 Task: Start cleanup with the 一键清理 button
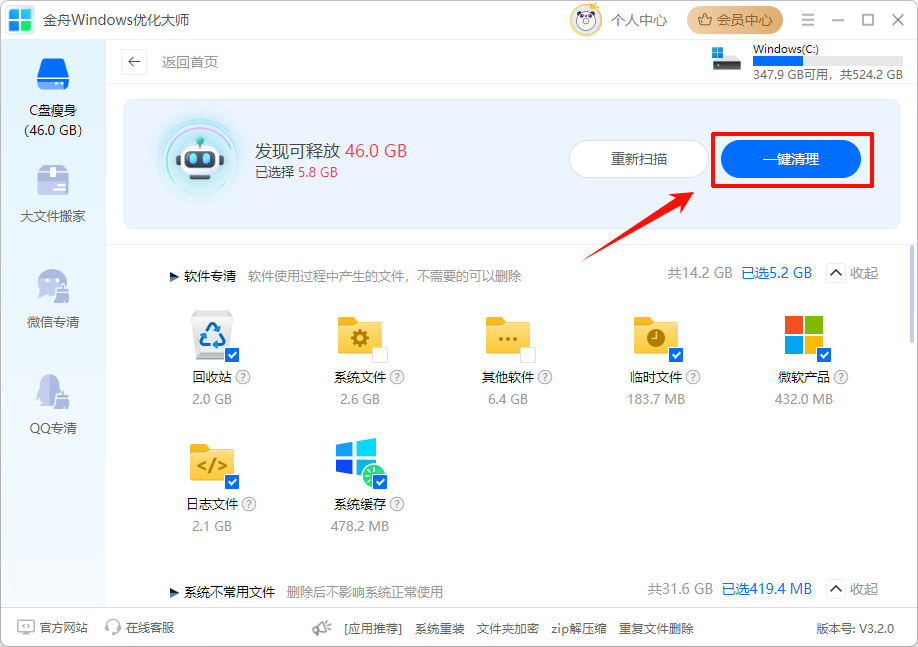tap(792, 159)
